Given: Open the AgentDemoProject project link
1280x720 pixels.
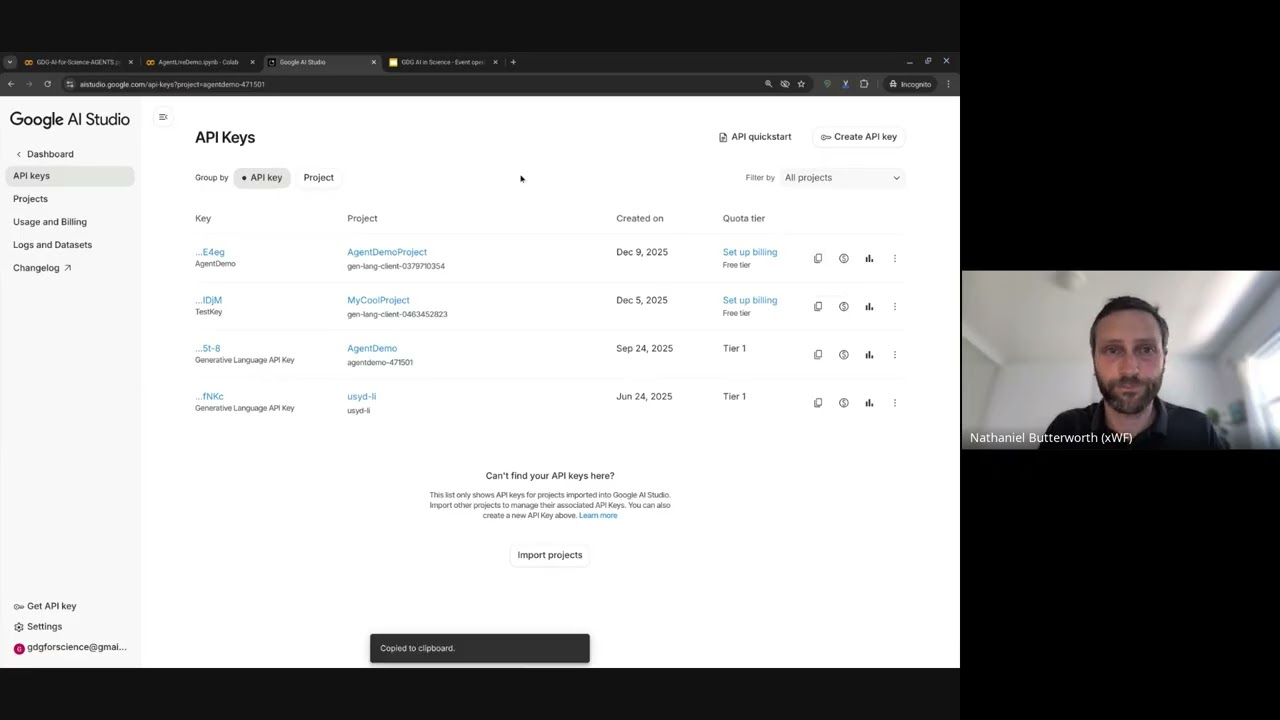Looking at the screenshot, I should pyautogui.click(x=387, y=252).
